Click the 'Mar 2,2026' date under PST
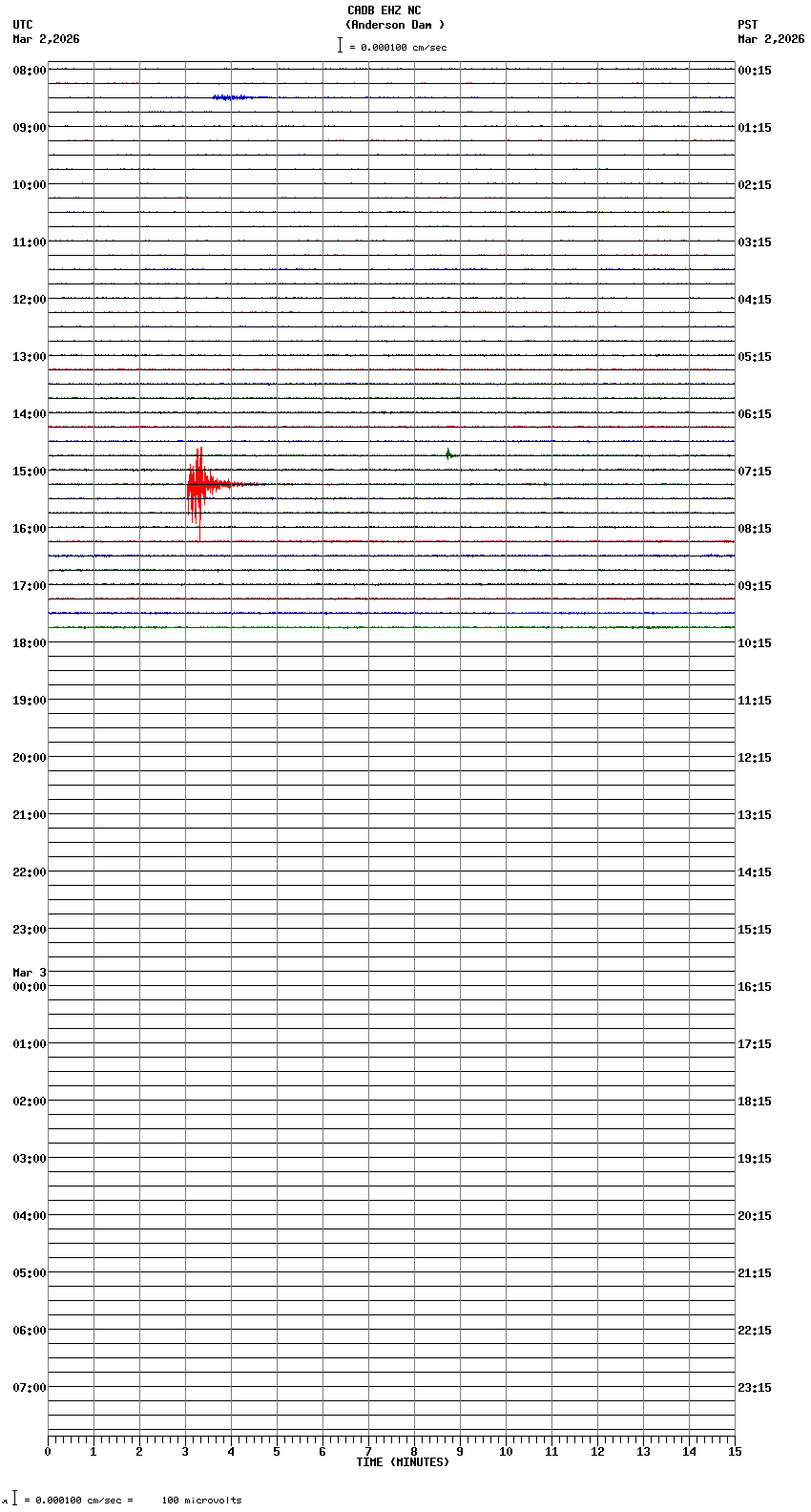The height and width of the screenshot is (1512, 811). click(x=771, y=39)
